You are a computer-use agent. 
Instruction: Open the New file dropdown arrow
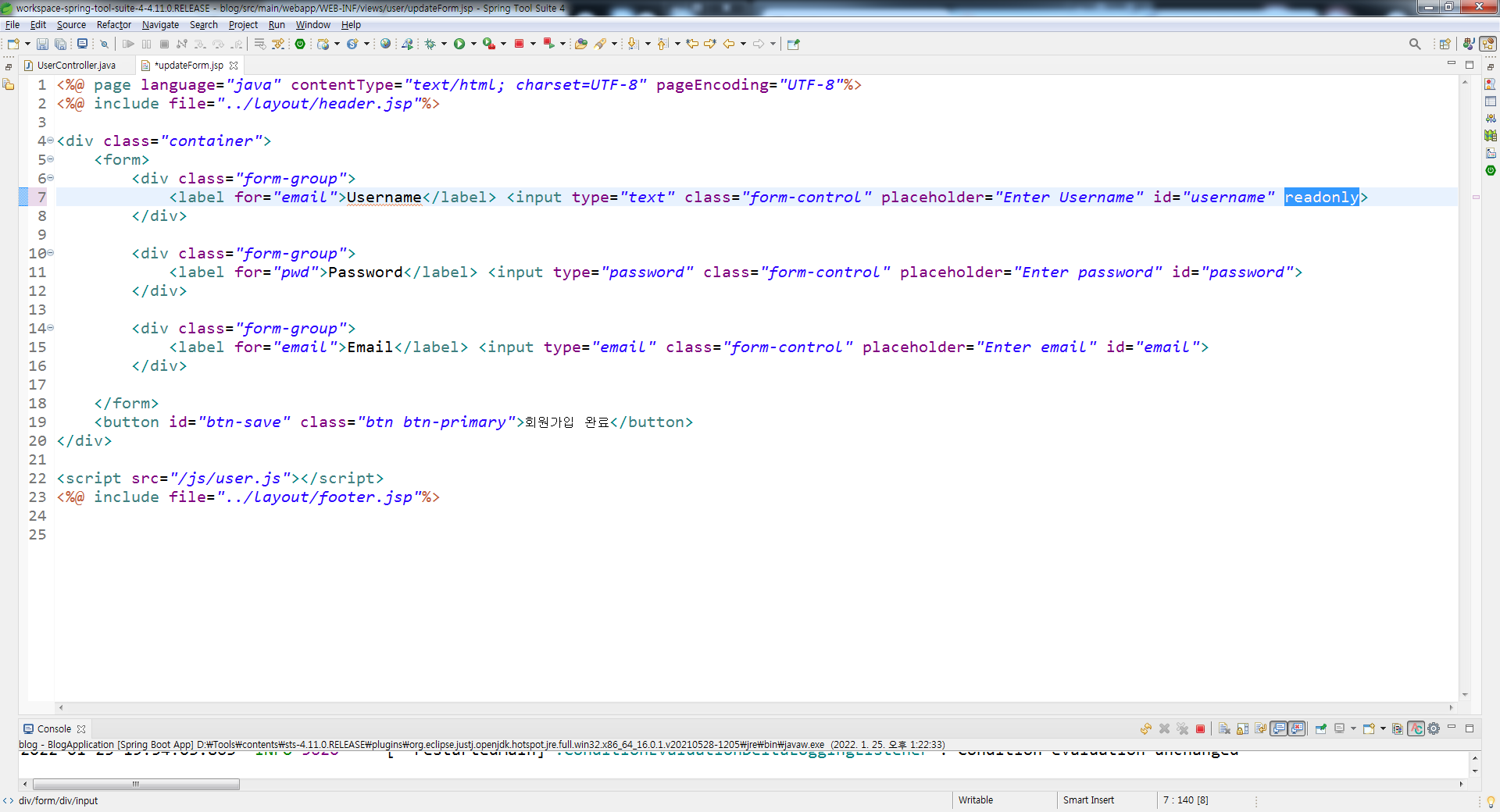[27, 44]
